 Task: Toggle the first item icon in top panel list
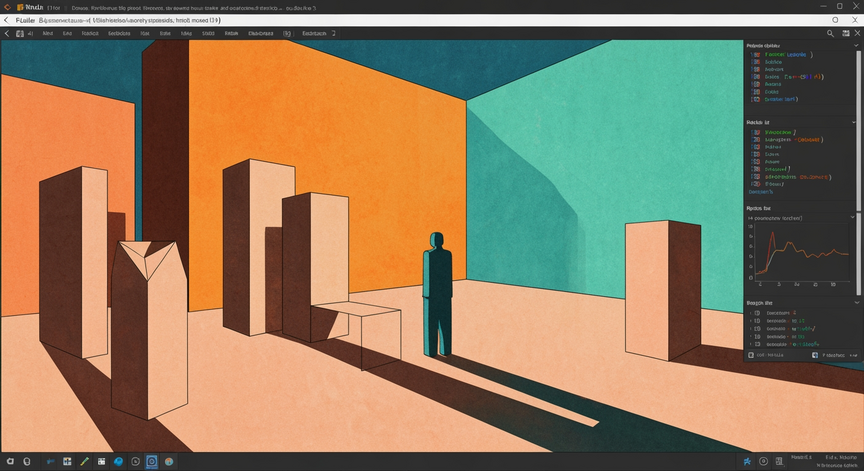coord(756,55)
